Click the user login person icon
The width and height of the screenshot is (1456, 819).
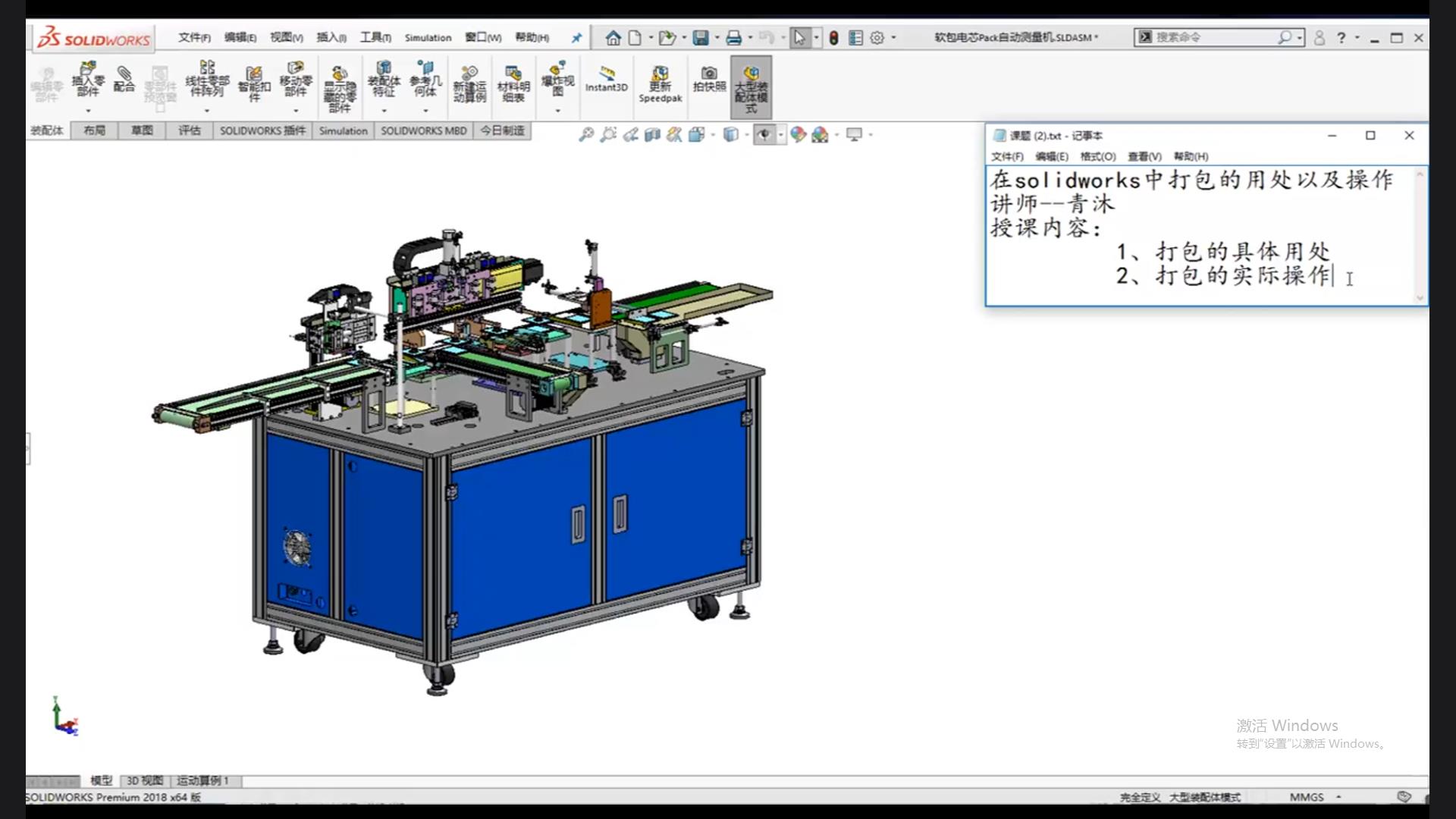pyautogui.click(x=1319, y=37)
